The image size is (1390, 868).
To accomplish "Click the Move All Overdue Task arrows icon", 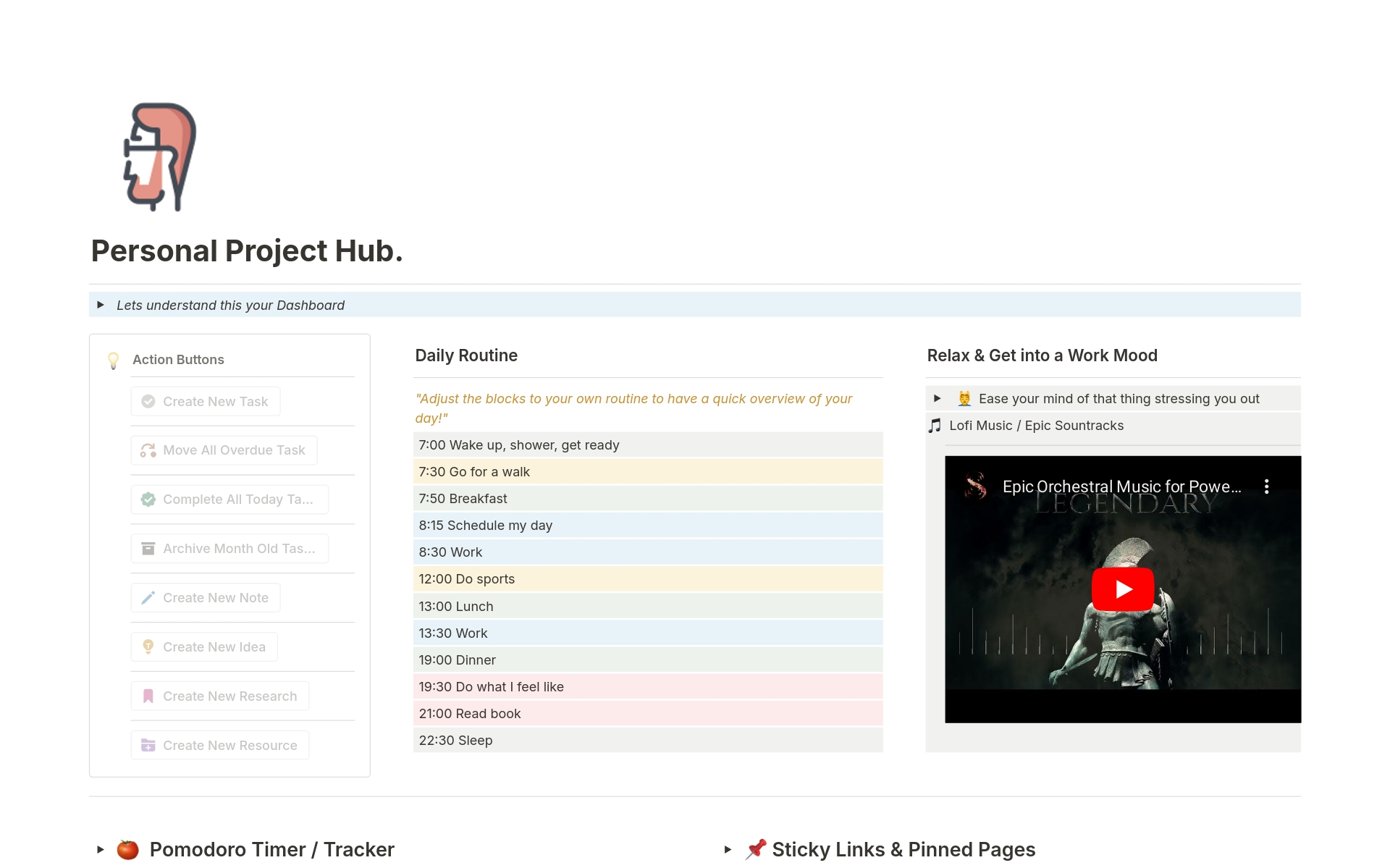I will click(x=148, y=450).
